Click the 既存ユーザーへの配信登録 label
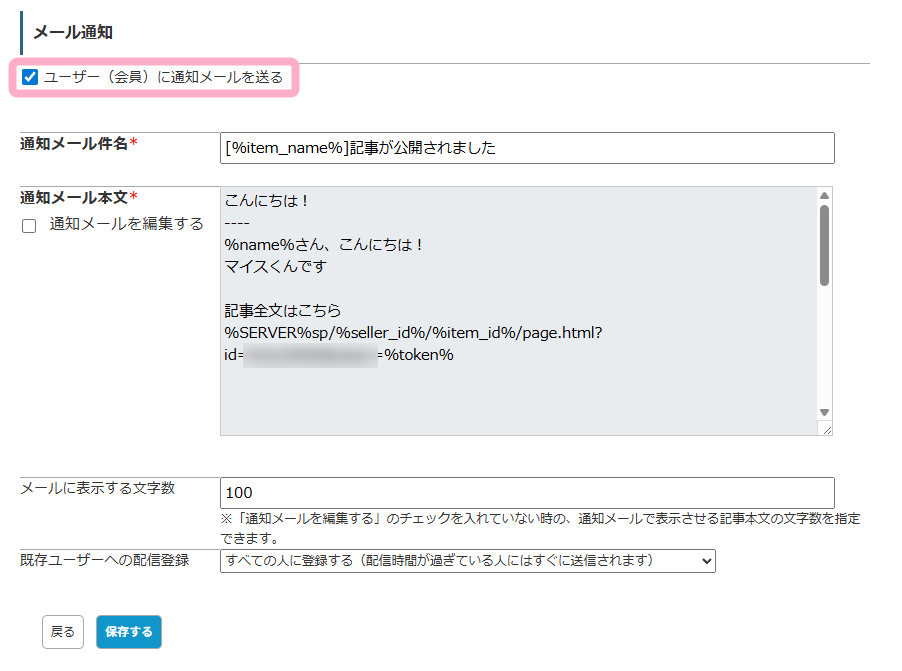The height and width of the screenshot is (671, 902). tap(105, 559)
